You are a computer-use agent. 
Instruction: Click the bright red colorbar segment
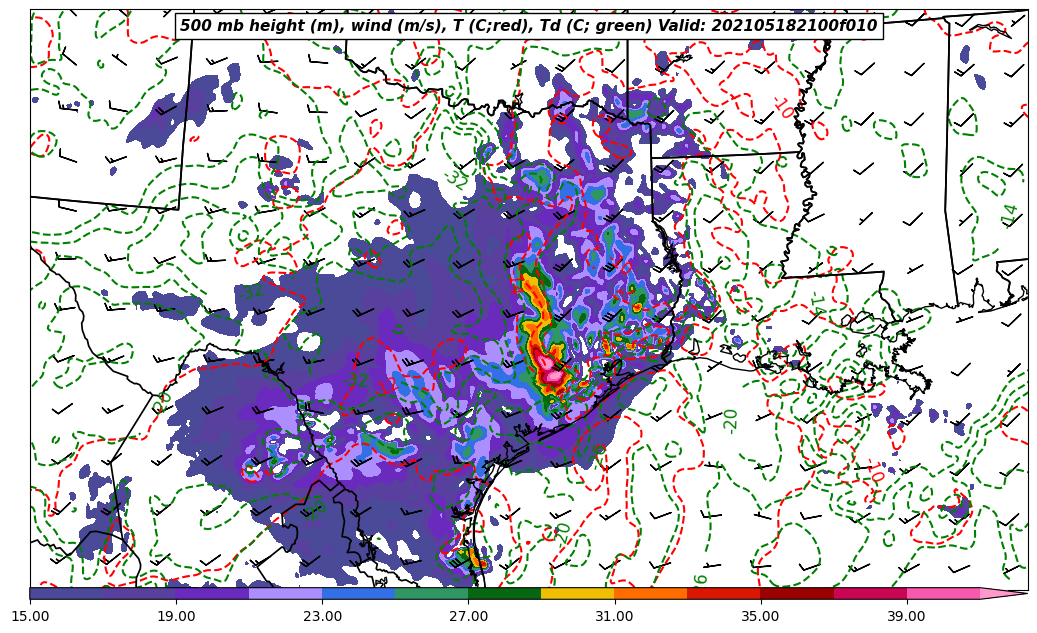click(723, 593)
